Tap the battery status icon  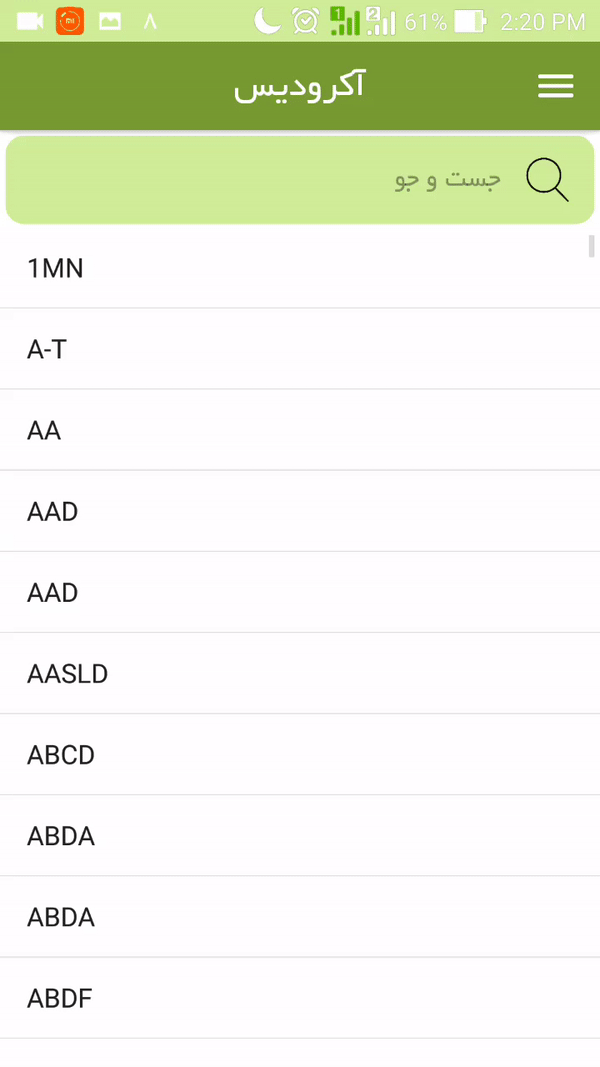pos(470,21)
